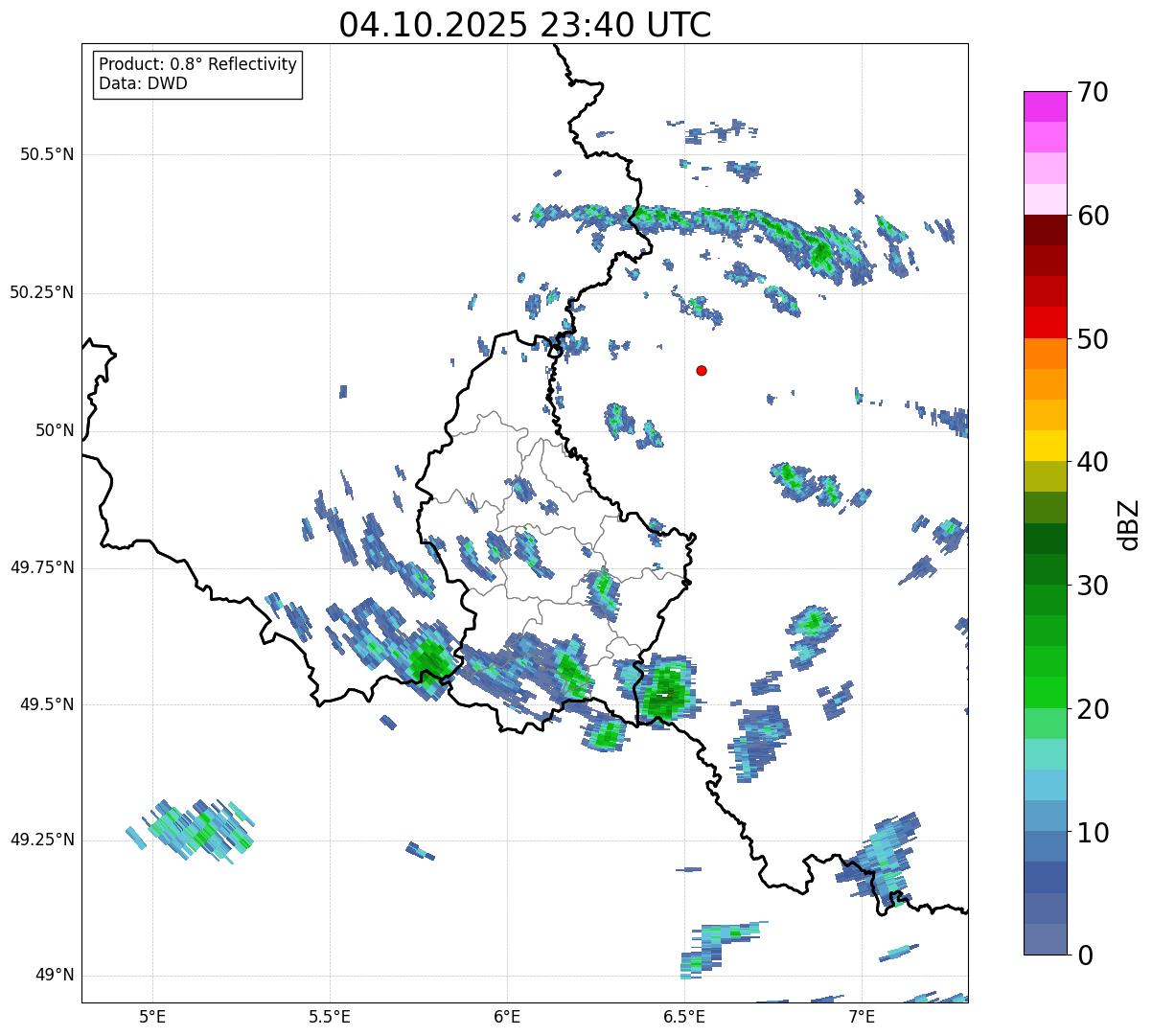This screenshot has width=1152, height=1036.
Task: Click the latitude label 49°N
Action: 54,976
